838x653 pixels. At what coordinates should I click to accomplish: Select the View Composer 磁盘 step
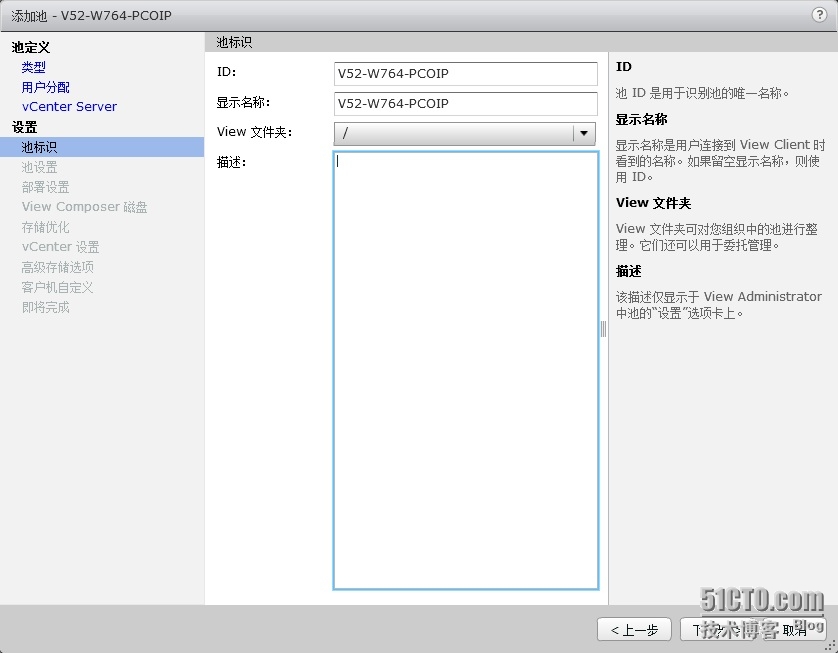click(x=84, y=207)
